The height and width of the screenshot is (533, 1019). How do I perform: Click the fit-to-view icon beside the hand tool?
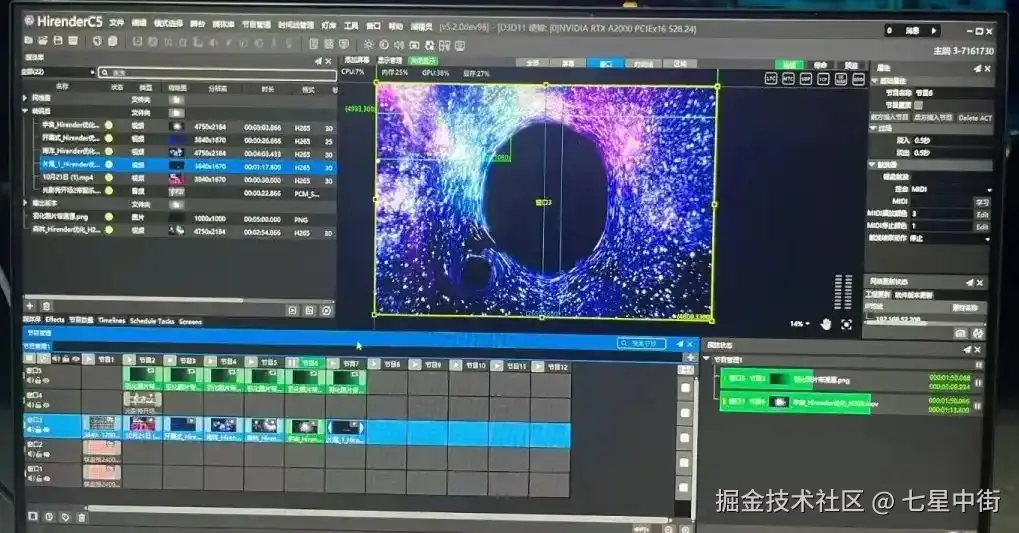tap(846, 324)
